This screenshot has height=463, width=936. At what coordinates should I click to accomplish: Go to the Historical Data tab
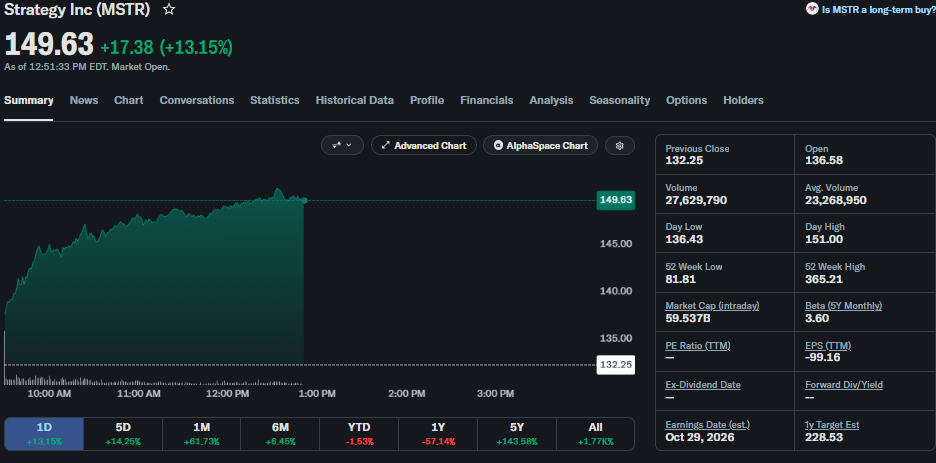point(355,100)
